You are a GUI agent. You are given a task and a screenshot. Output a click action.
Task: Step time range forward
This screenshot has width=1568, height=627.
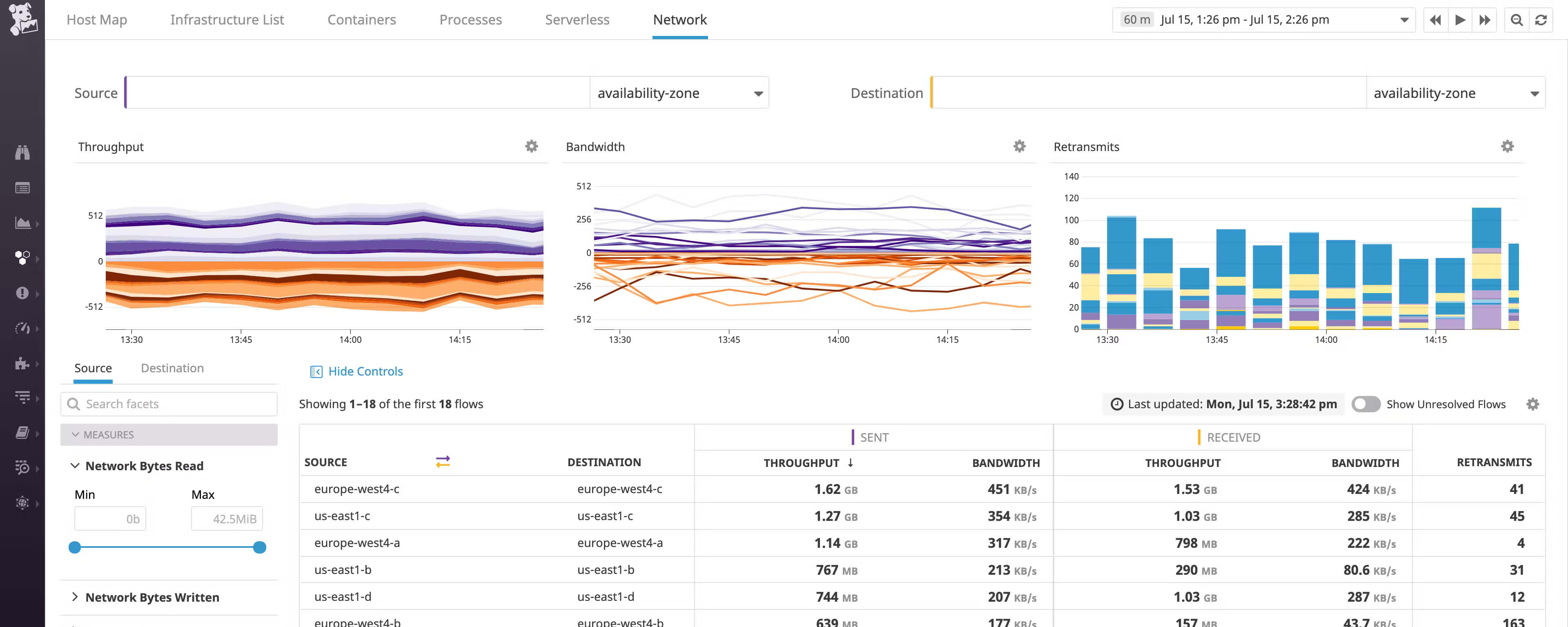pos(1485,20)
